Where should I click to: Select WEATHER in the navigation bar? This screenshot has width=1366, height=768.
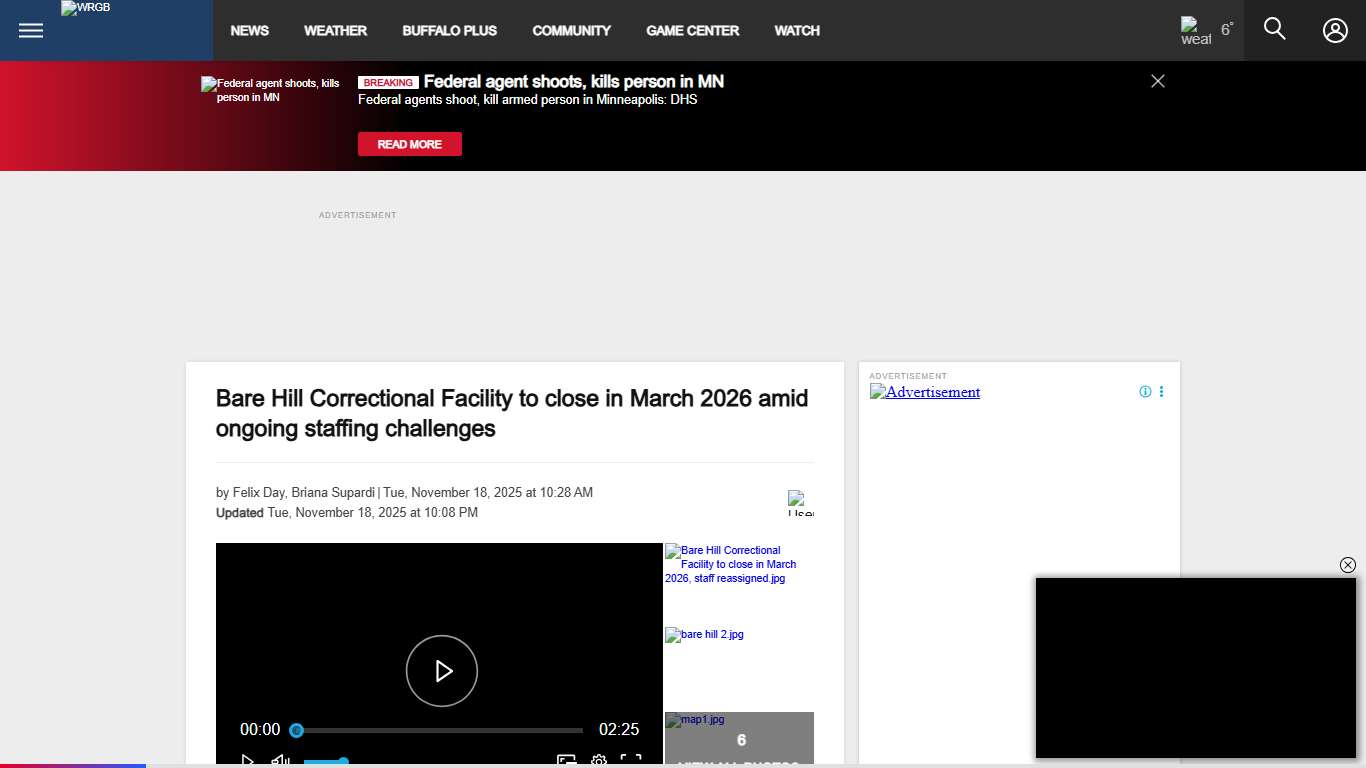335,30
